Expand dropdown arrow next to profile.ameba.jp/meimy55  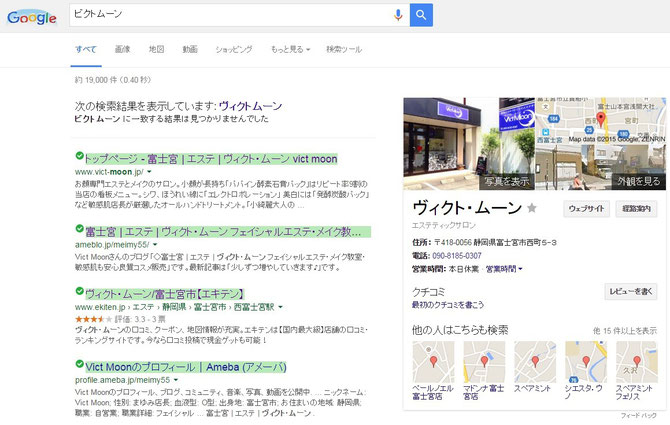click(176, 380)
